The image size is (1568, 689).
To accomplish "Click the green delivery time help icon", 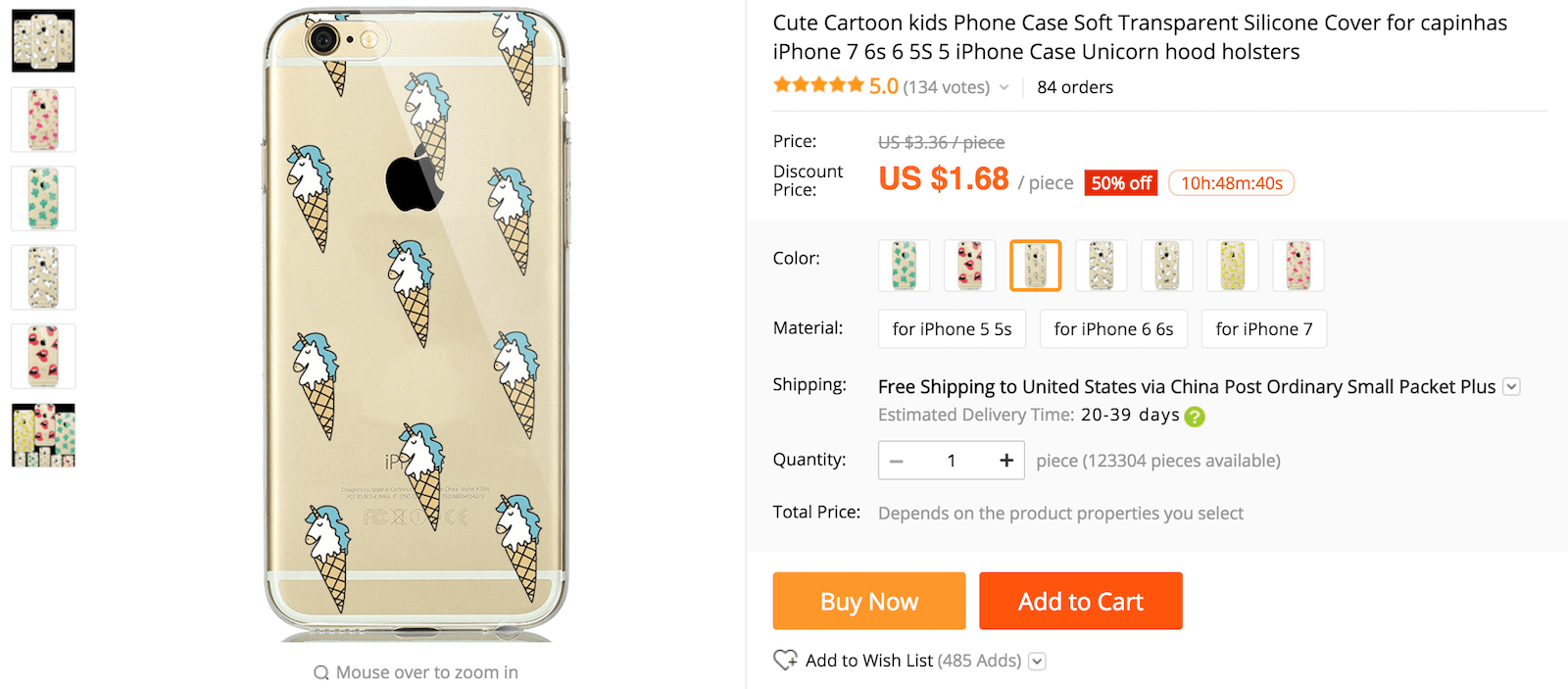I will (x=1195, y=417).
